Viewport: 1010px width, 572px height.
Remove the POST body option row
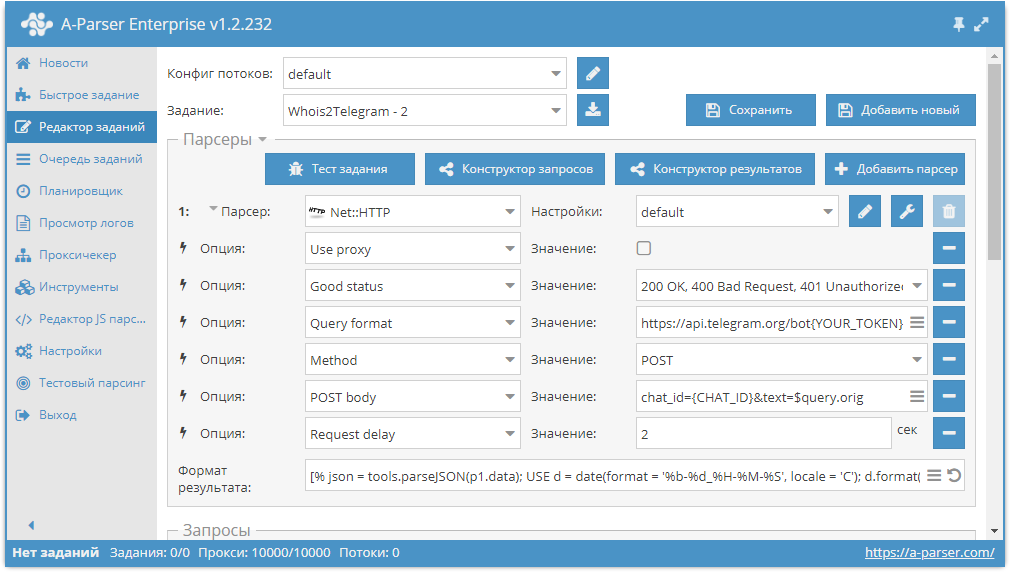(x=949, y=396)
